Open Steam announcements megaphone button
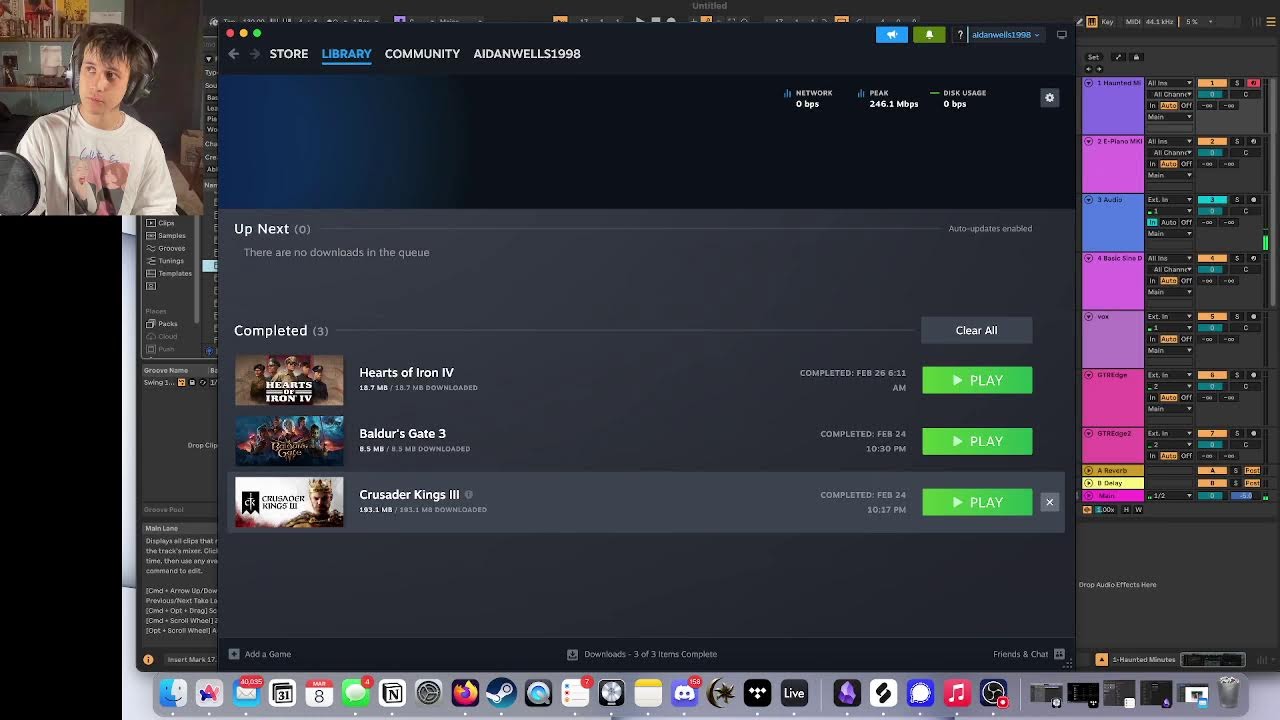1280x720 pixels. (892, 35)
